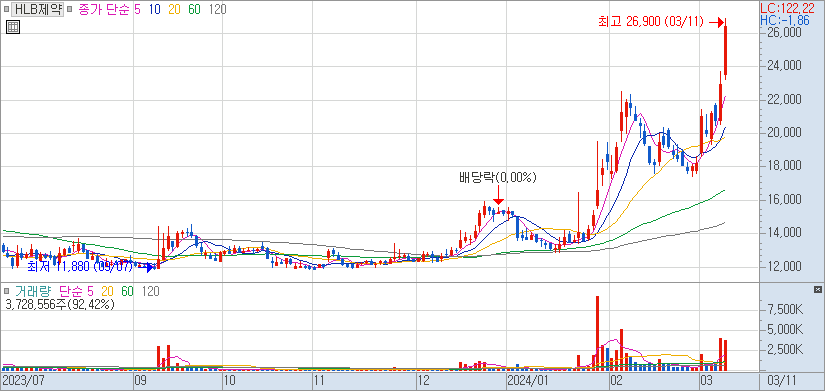Click the 12,000 price axis label
This screenshot has width=825, height=391.
(784, 267)
